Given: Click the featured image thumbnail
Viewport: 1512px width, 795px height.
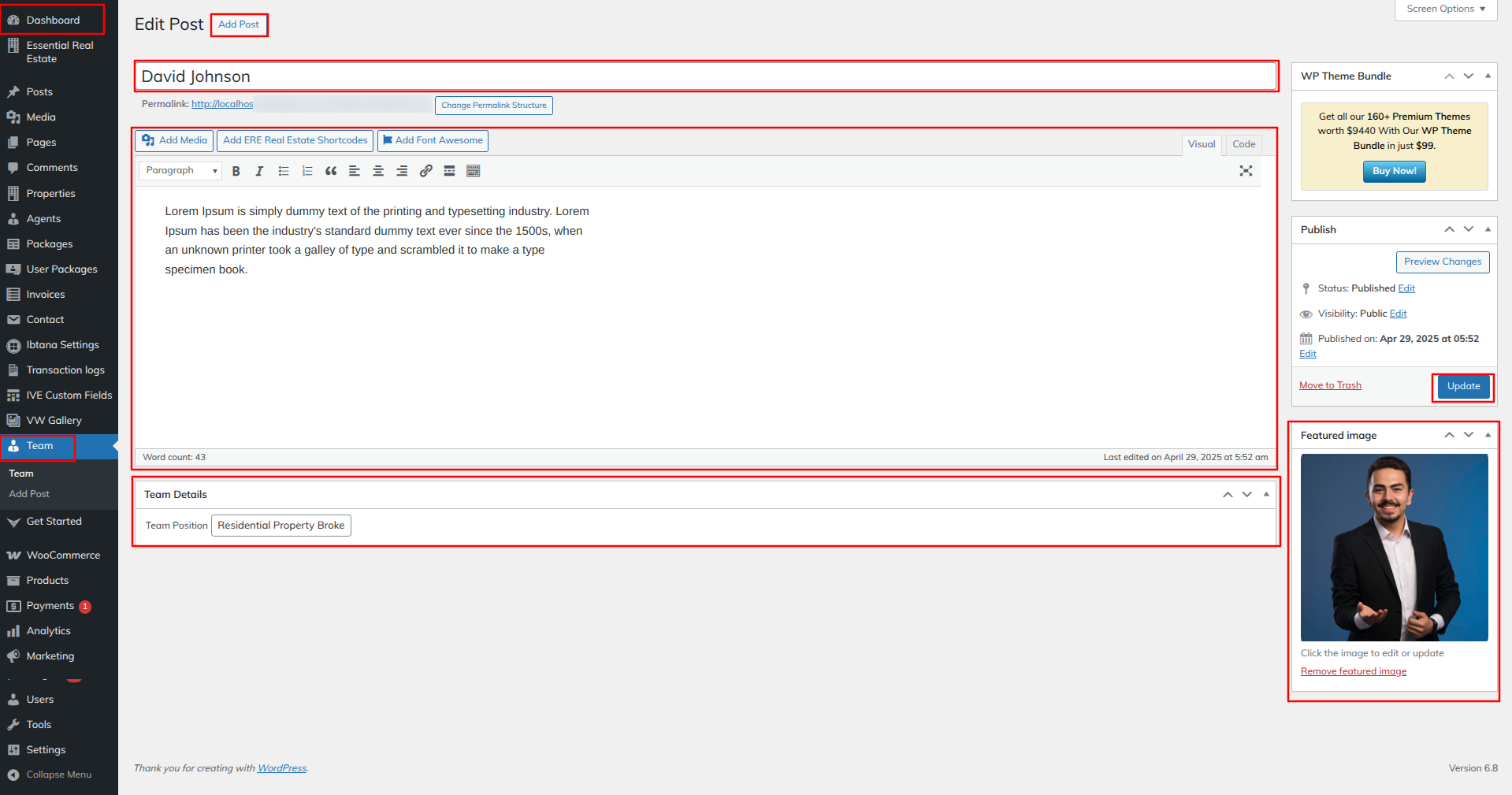Looking at the screenshot, I should 1394,548.
